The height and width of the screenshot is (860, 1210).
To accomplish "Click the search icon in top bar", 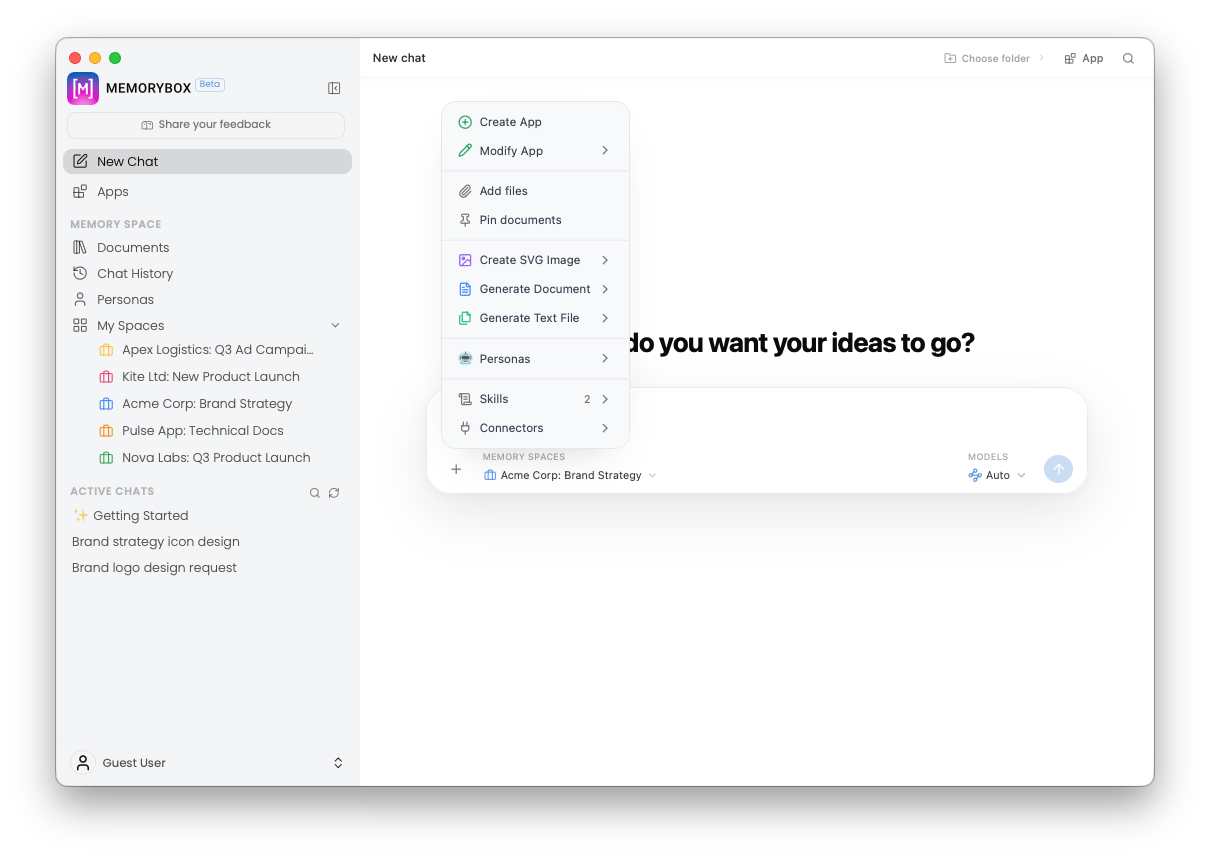I will (x=1128, y=58).
